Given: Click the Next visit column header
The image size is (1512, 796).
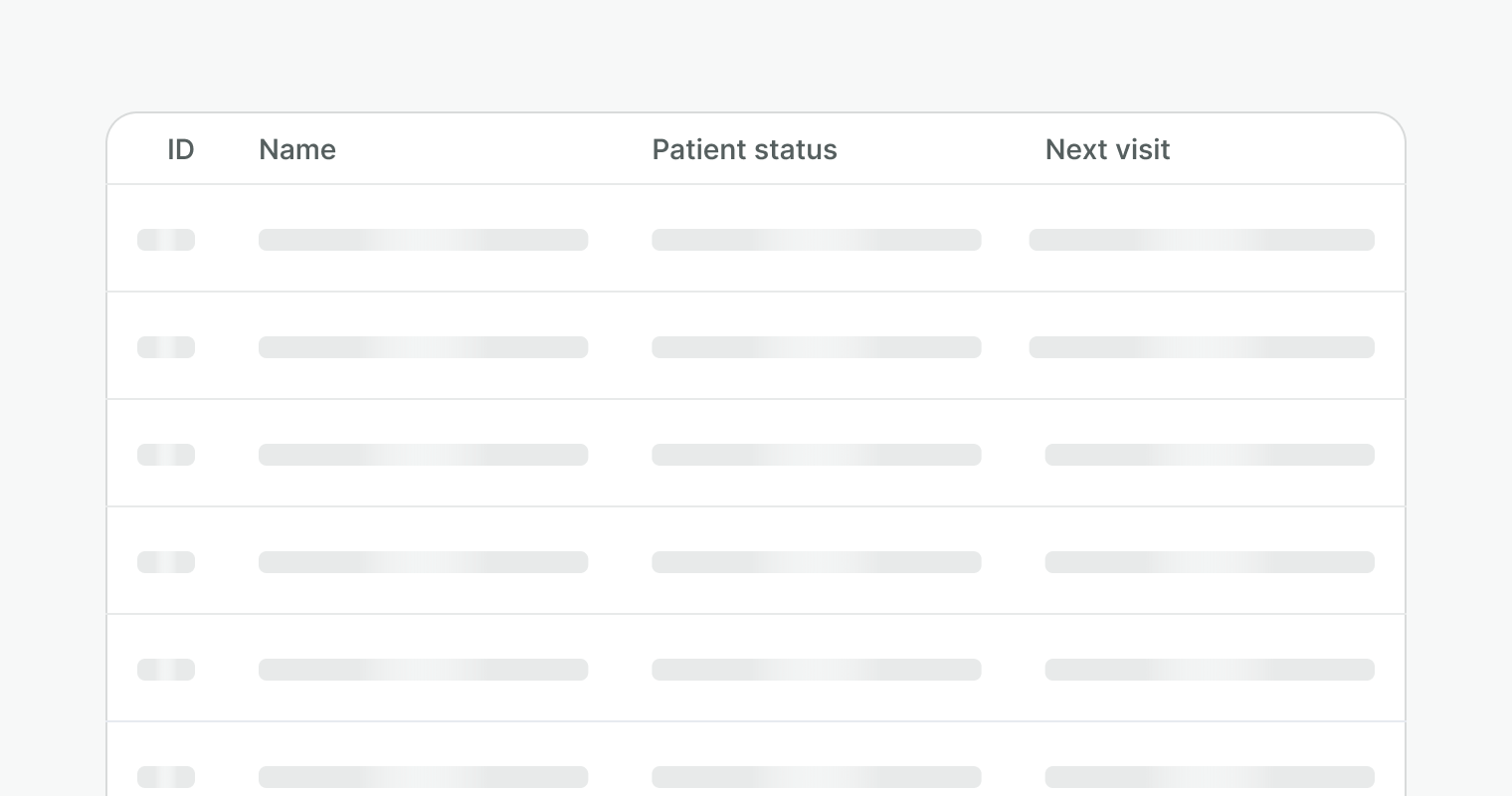Looking at the screenshot, I should point(1107,149).
